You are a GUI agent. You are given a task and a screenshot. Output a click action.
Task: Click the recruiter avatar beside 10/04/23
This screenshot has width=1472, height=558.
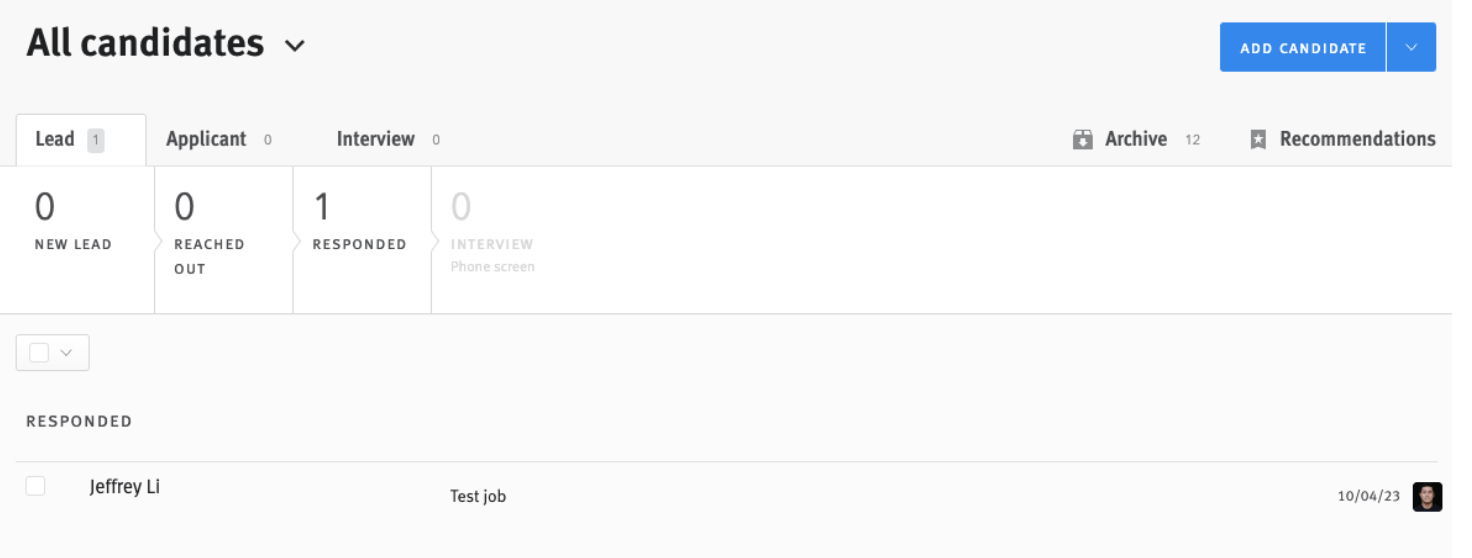click(x=1427, y=497)
